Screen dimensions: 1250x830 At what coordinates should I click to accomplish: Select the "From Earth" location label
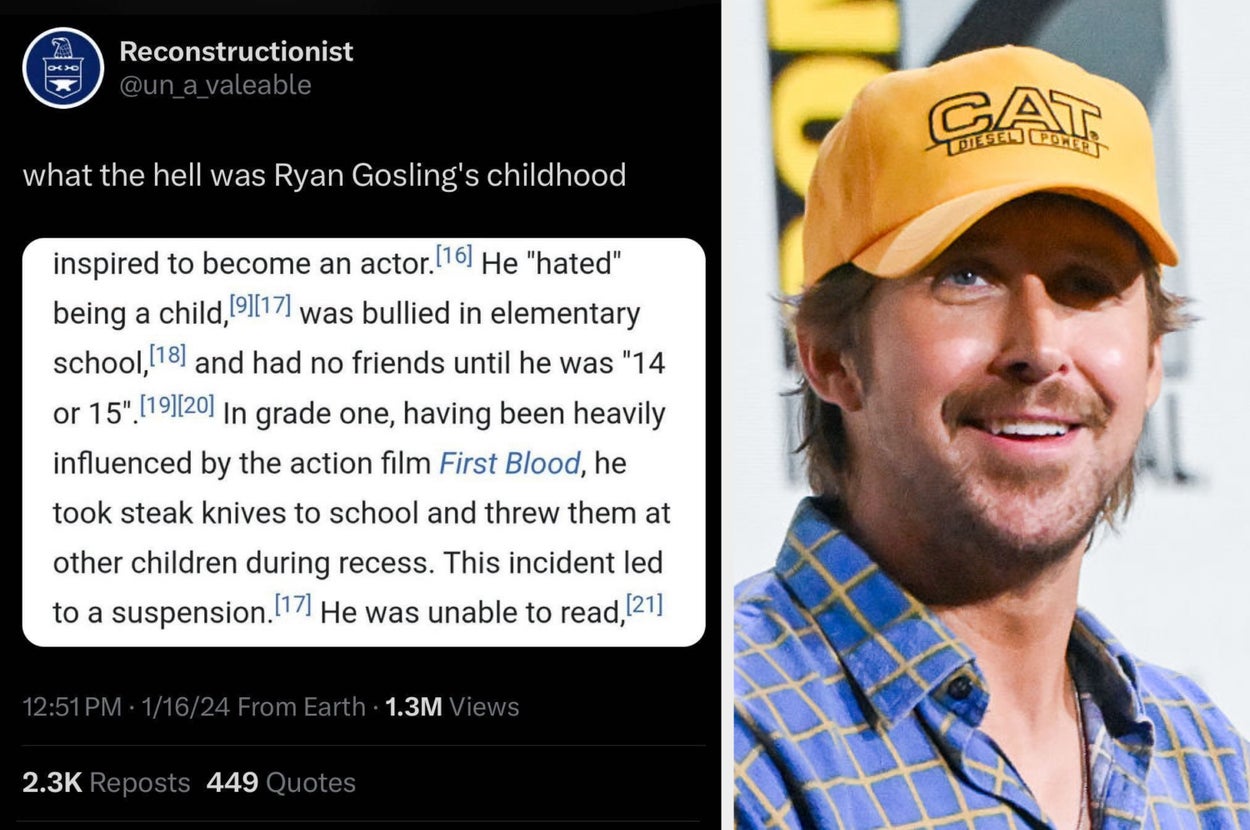click(301, 707)
